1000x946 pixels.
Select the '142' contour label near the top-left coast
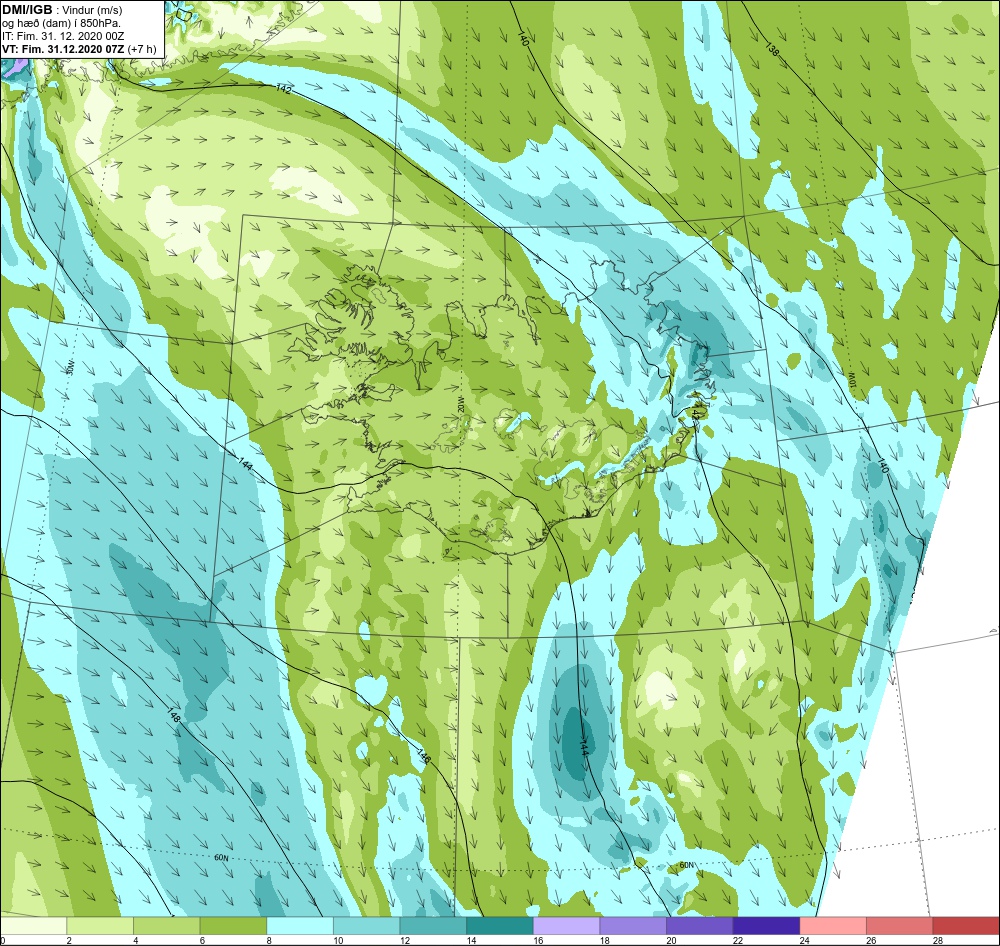coord(284,89)
